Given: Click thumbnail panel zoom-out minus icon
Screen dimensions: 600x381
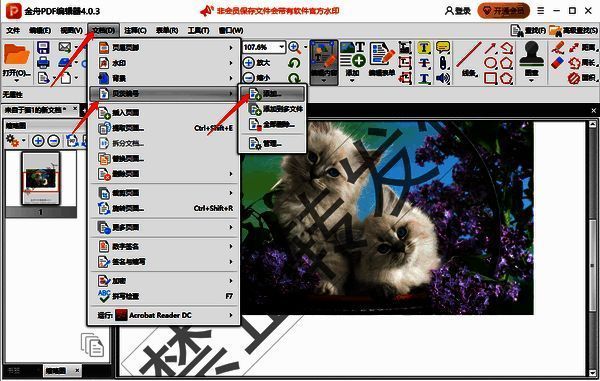Looking at the screenshot, I should point(54,141).
